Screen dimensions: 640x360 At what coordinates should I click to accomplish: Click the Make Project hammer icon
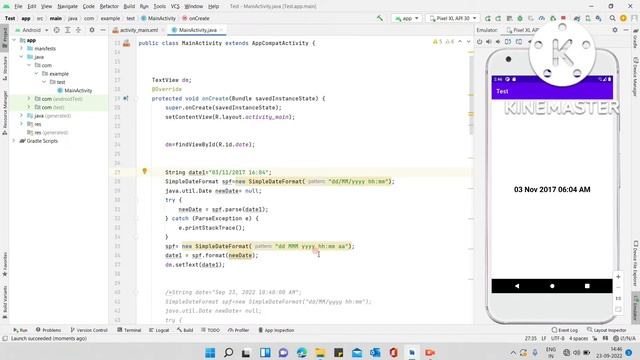click(380, 18)
